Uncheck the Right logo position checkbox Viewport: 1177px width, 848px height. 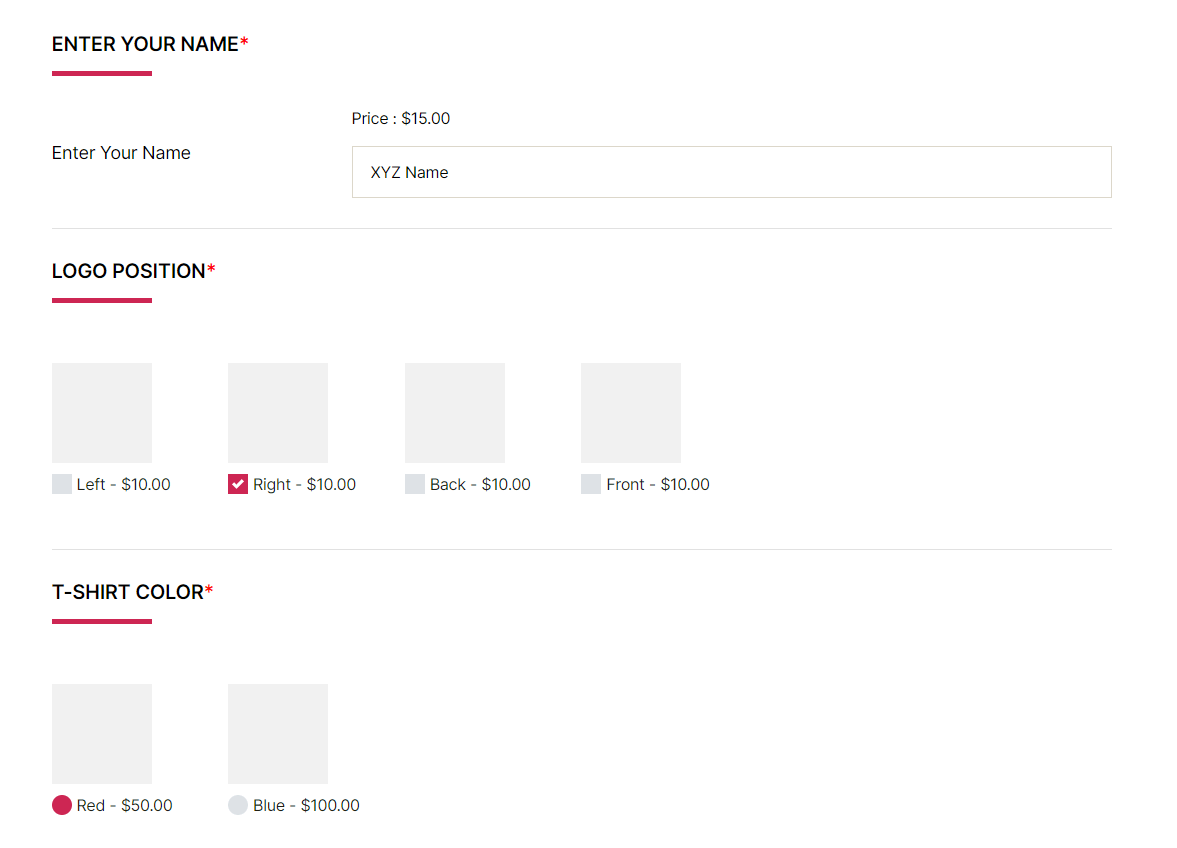[x=238, y=485]
